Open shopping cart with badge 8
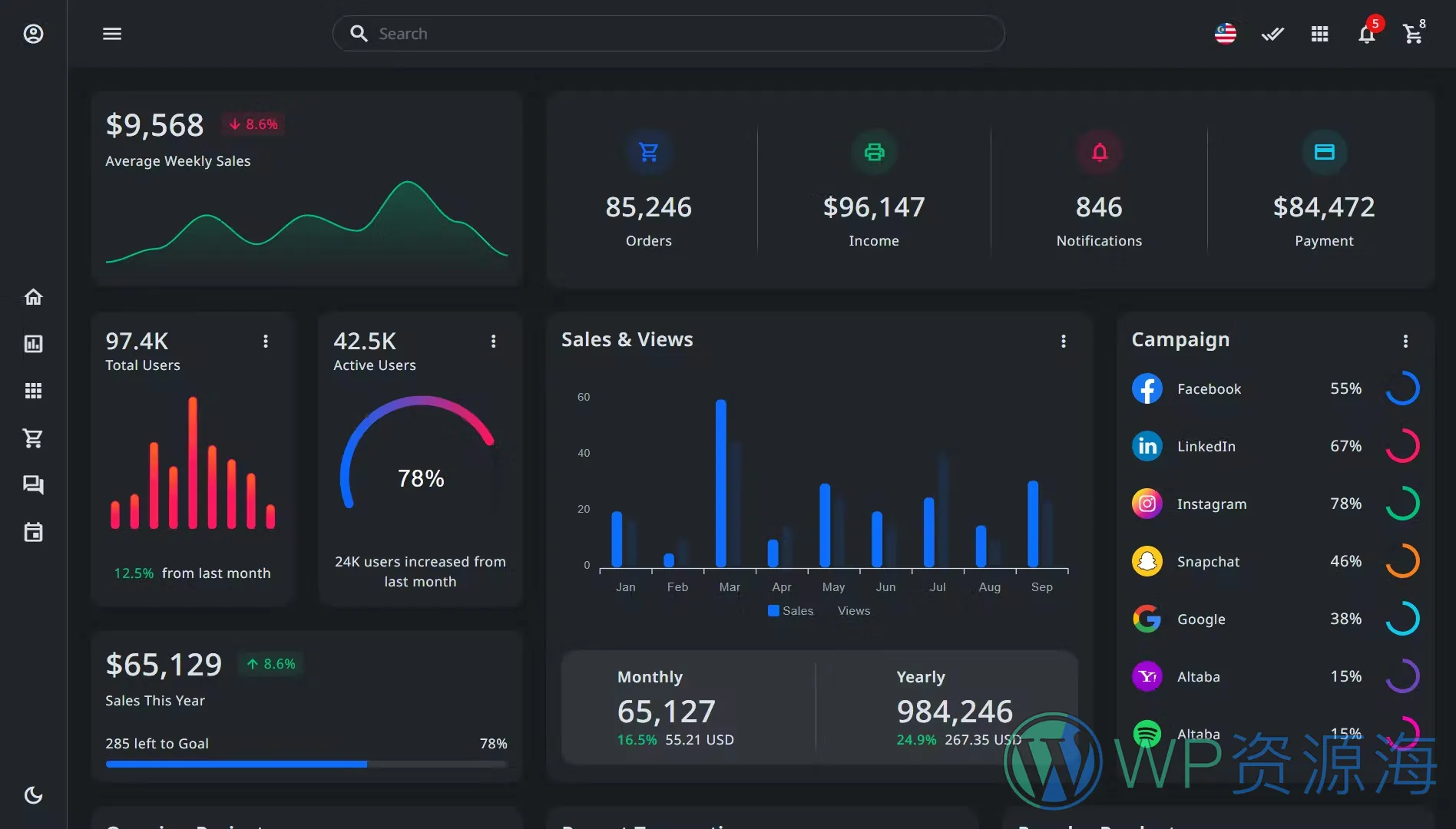1456x829 pixels. tap(1413, 34)
